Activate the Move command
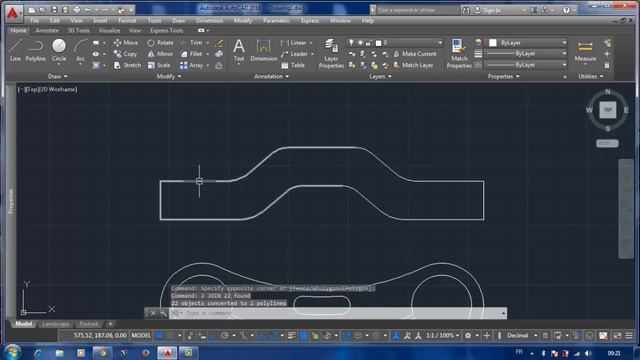The width and height of the screenshot is (640, 360). point(126,42)
